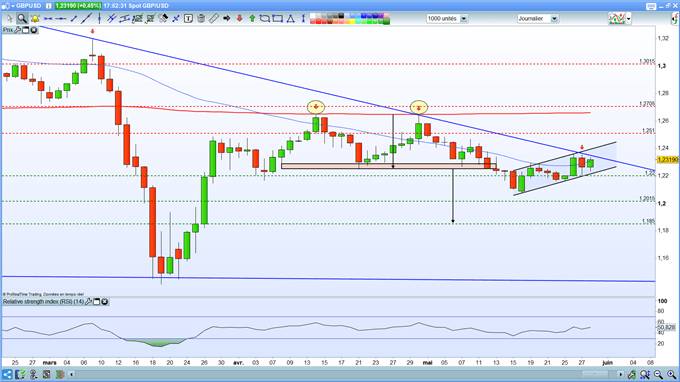Insert a black right arrow
The width and height of the screenshot is (680, 382).
226,19
